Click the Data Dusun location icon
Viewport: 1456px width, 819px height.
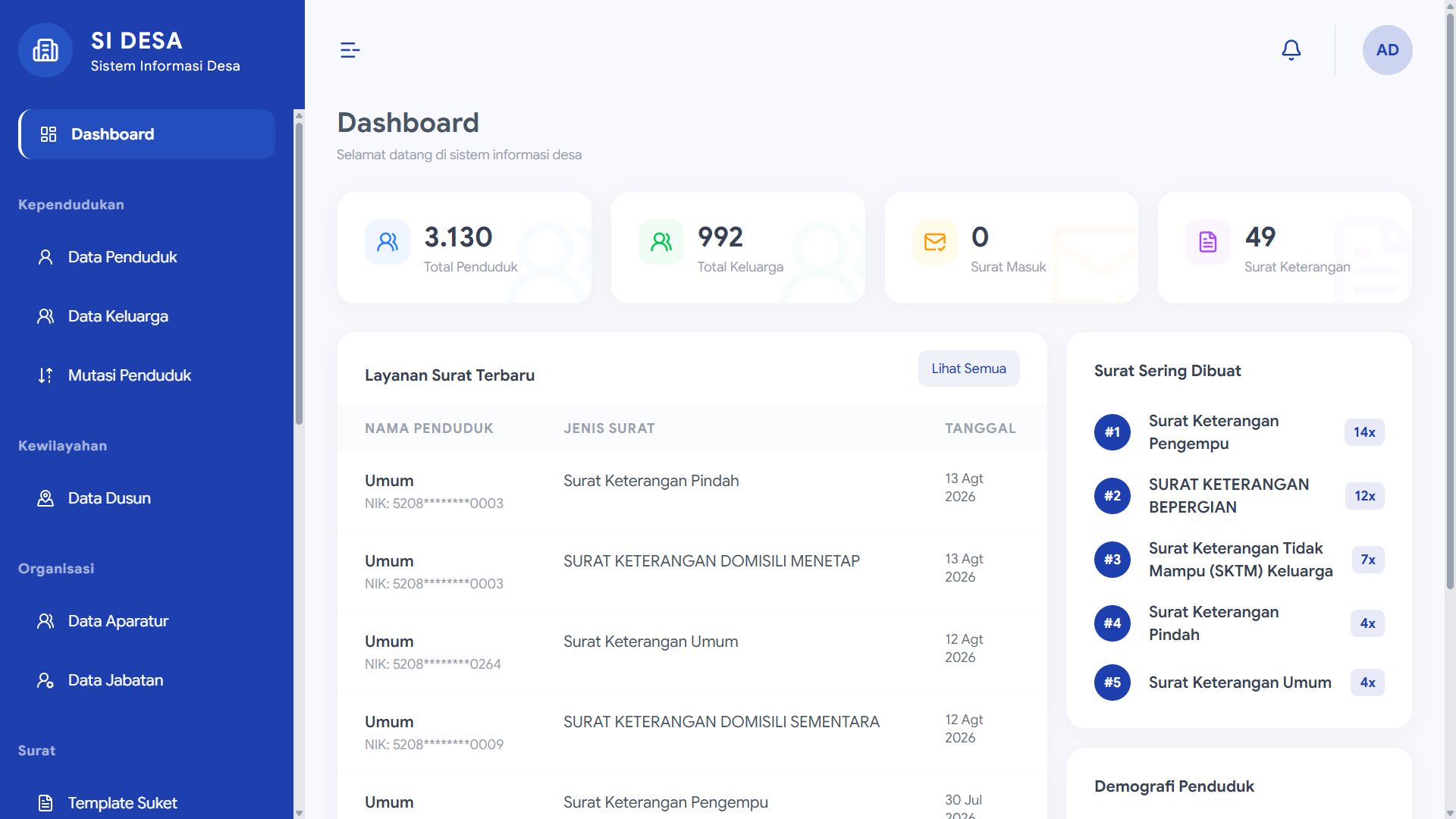point(45,498)
